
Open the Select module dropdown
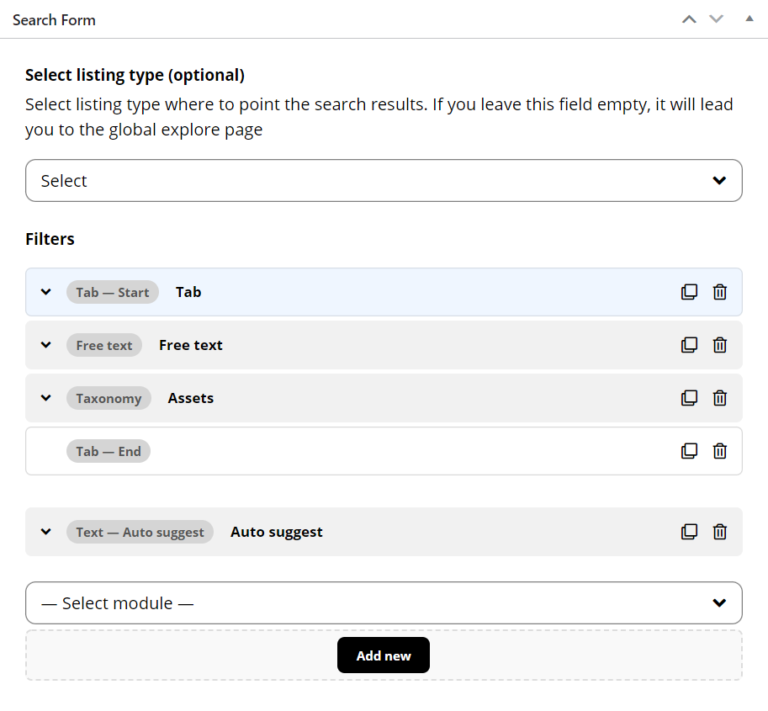[383, 603]
